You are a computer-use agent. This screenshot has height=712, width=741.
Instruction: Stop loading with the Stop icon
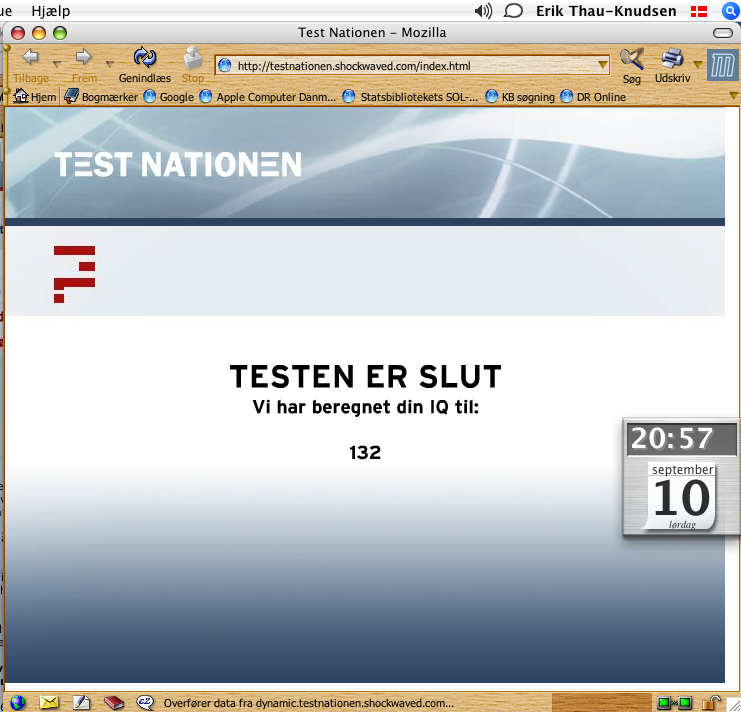pos(193,58)
